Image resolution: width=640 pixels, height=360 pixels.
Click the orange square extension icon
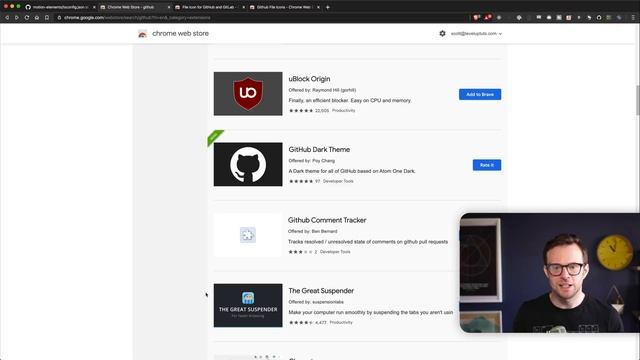pos(569,18)
